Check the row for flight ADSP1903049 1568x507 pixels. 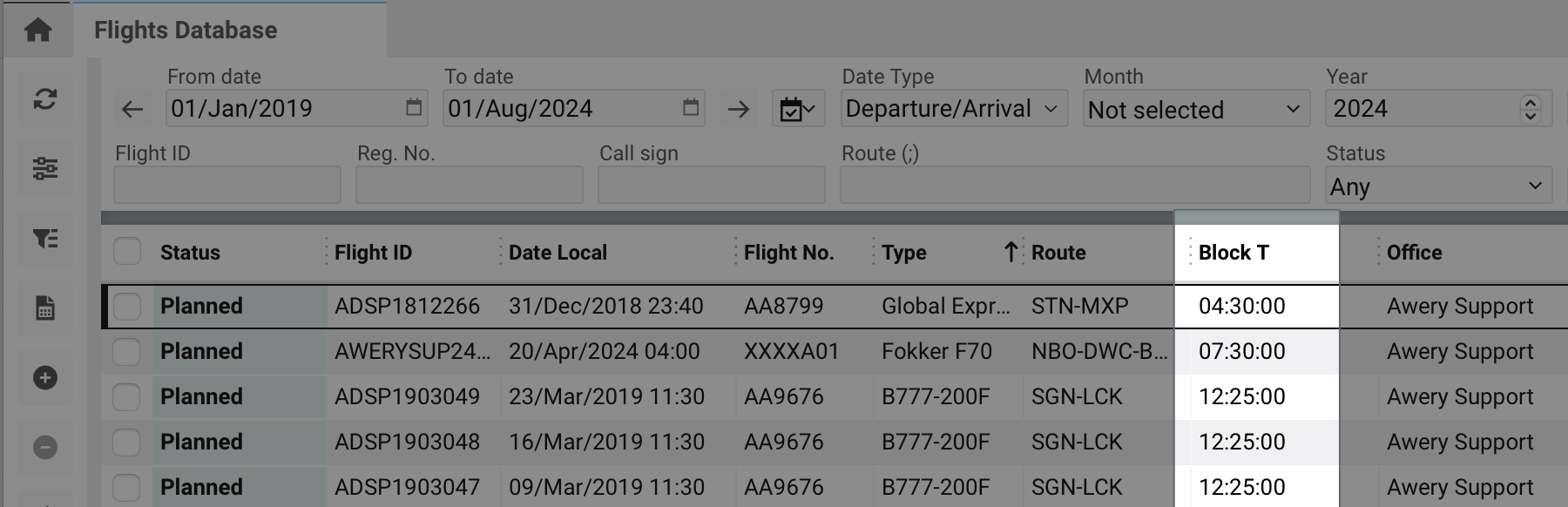coord(127,396)
